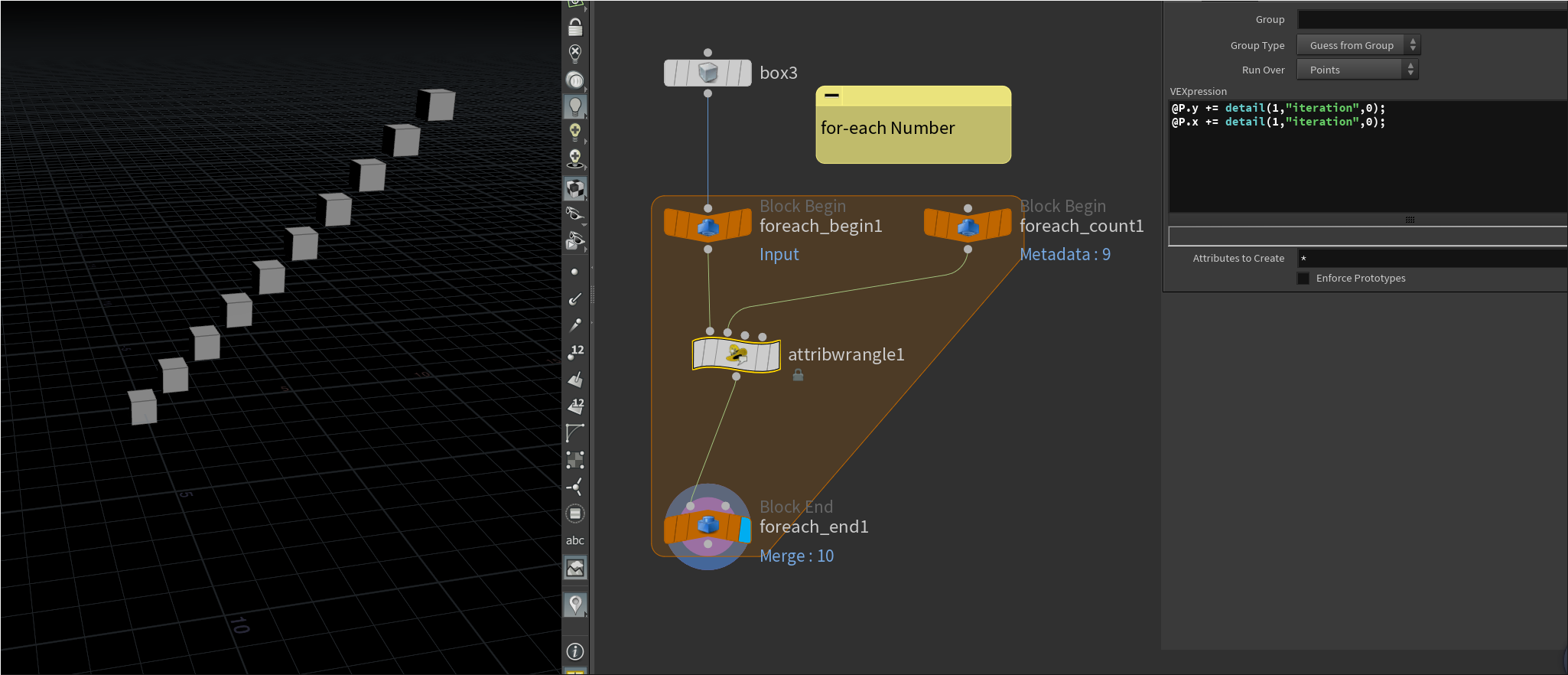
Task: Click the map pin marker icon
Action: coord(575,605)
